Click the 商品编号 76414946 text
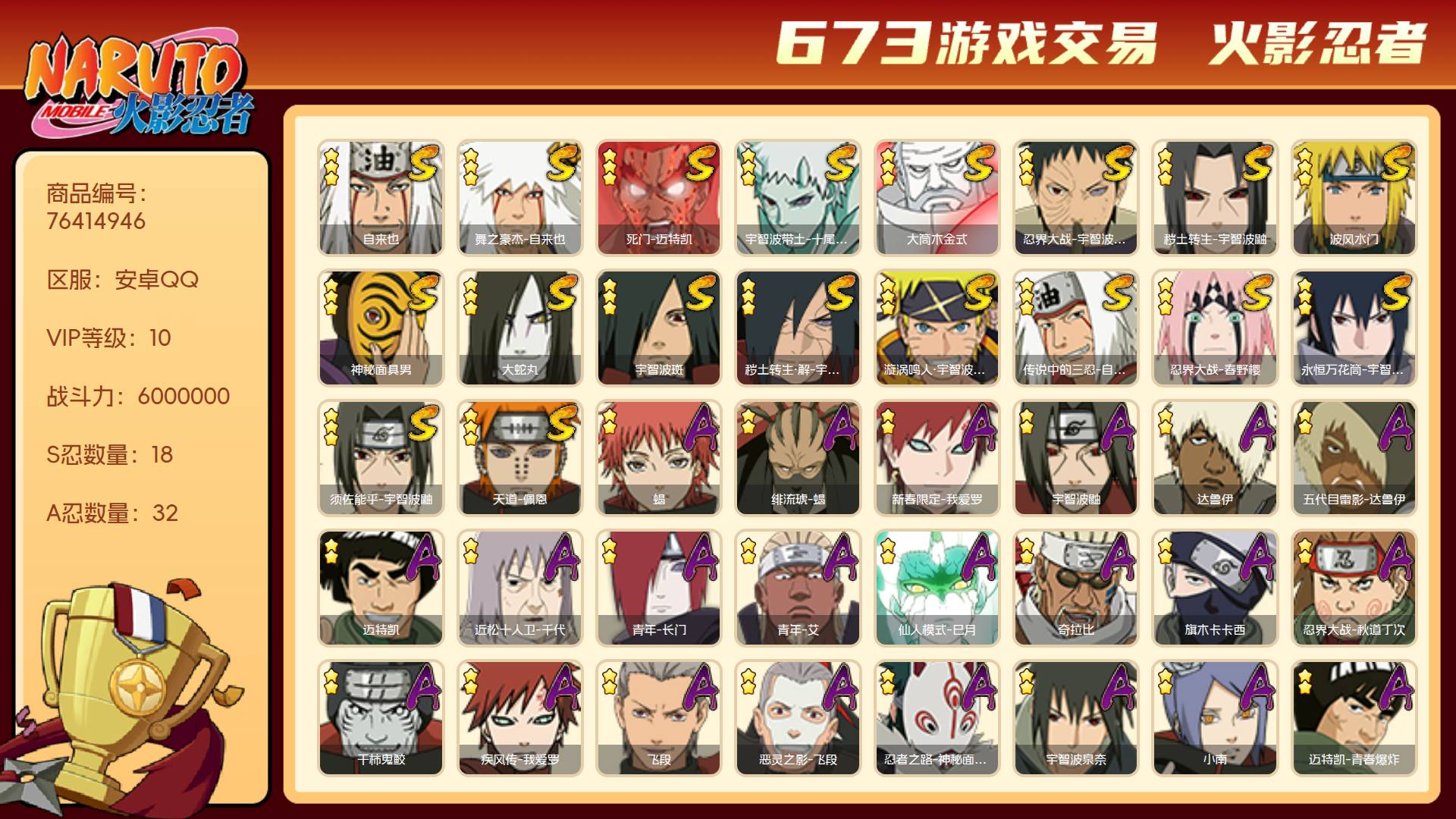1456x819 pixels. [x=96, y=207]
